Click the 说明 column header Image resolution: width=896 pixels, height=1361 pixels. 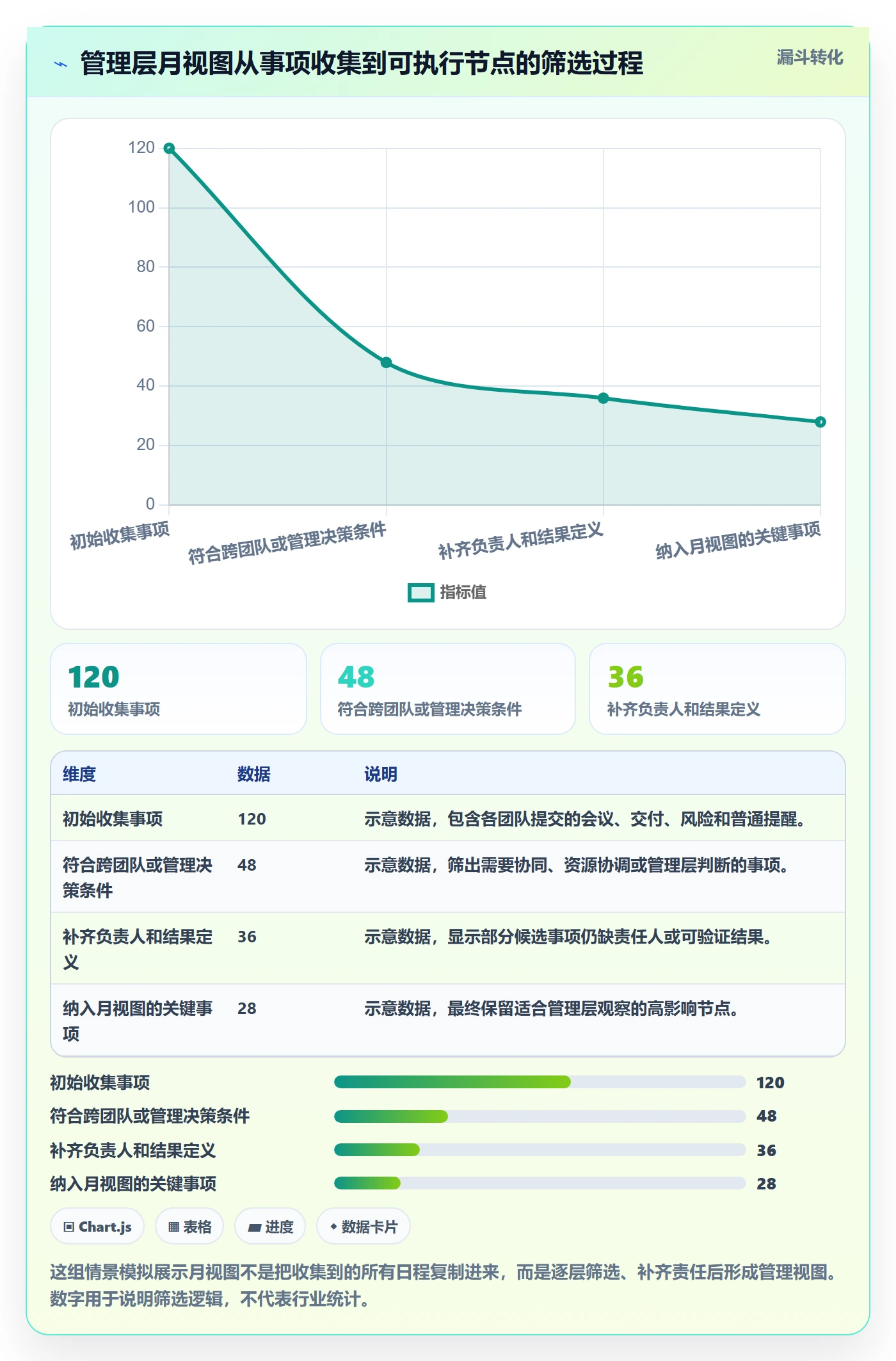pyautogui.click(x=381, y=774)
